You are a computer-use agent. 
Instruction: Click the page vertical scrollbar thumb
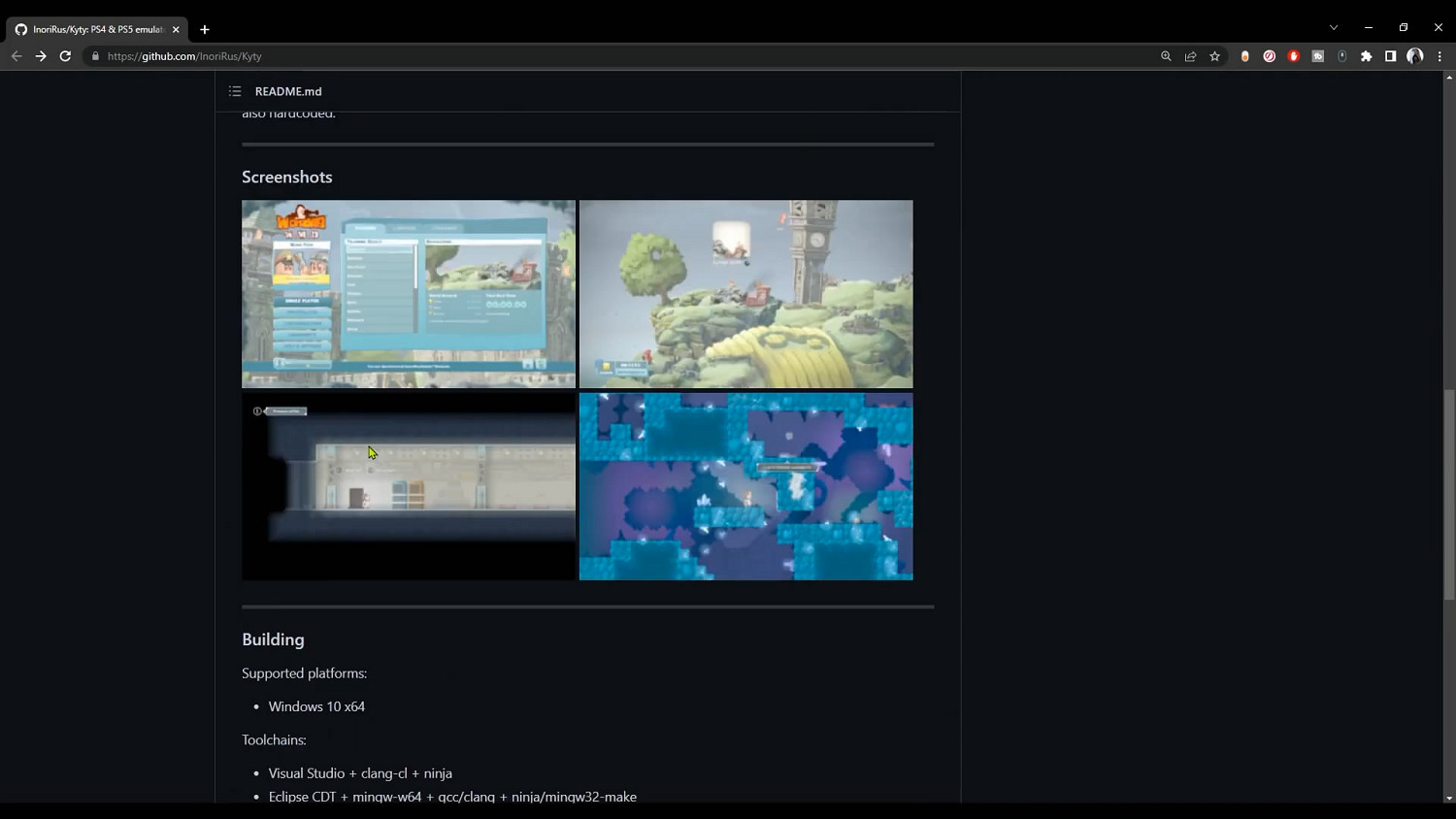(1449, 495)
